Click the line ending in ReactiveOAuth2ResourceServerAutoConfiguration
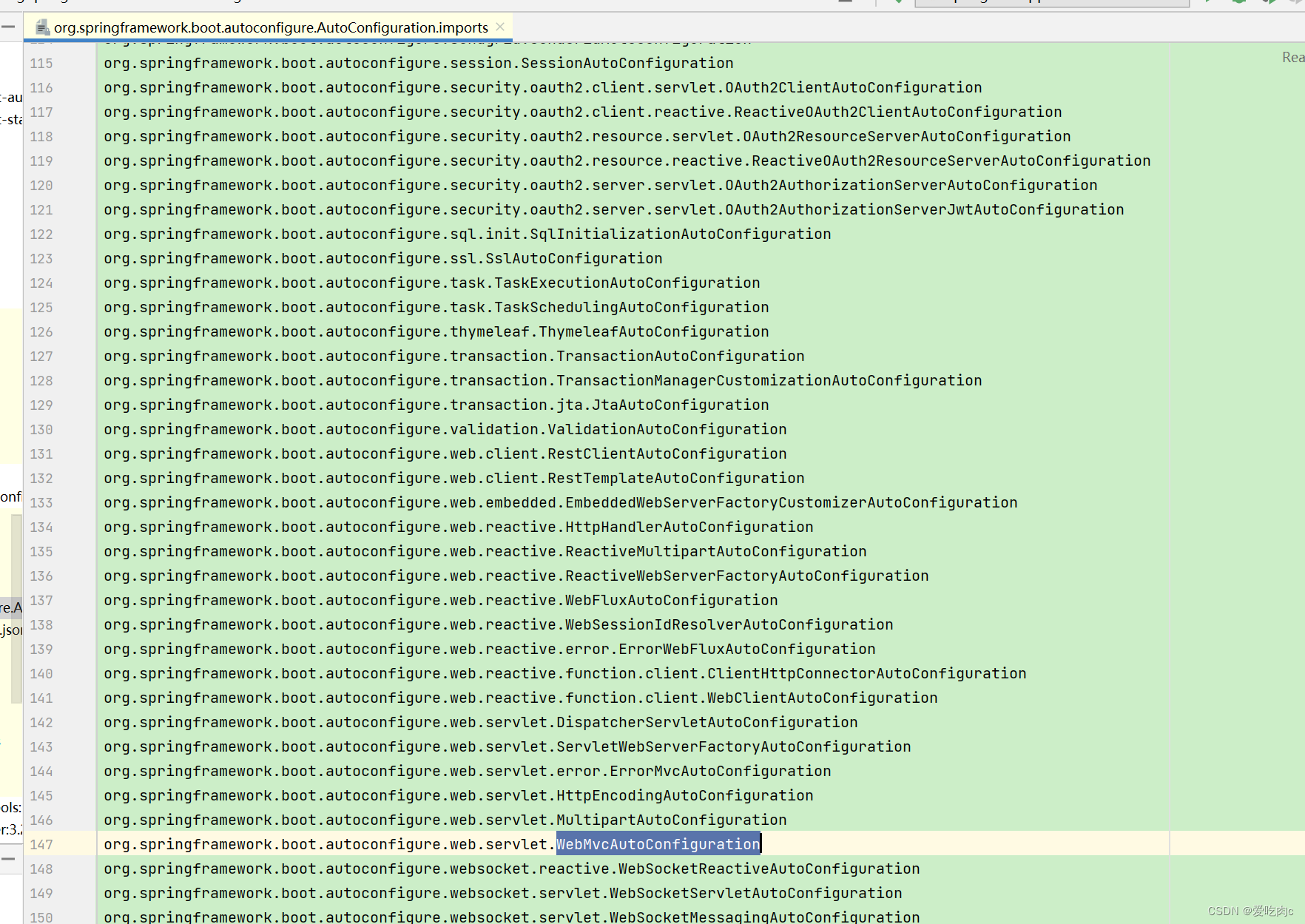The image size is (1305, 924). pyautogui.click(x=627, y=161)
